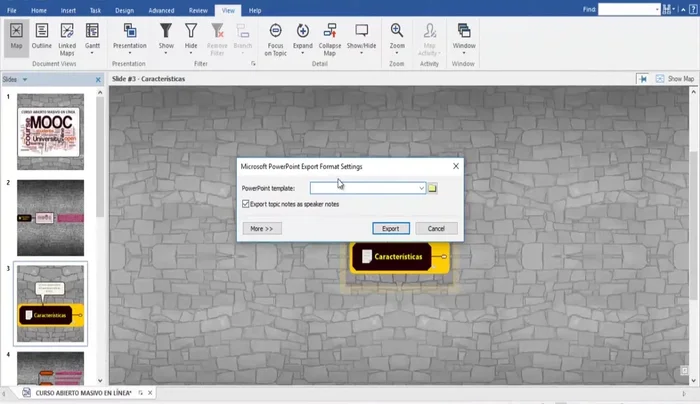Viewport: 700px width, 404px height.
Task: Click the Collapse Map icon
Action: [x=329, y=32]
